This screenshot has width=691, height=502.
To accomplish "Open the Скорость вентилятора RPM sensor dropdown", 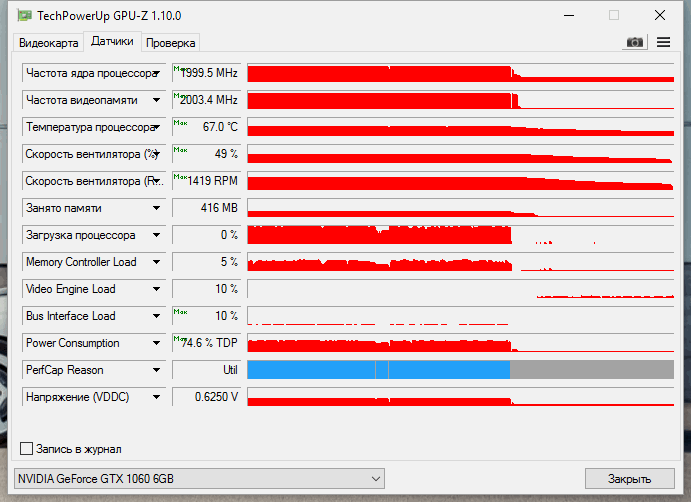I will coord(156,181).
